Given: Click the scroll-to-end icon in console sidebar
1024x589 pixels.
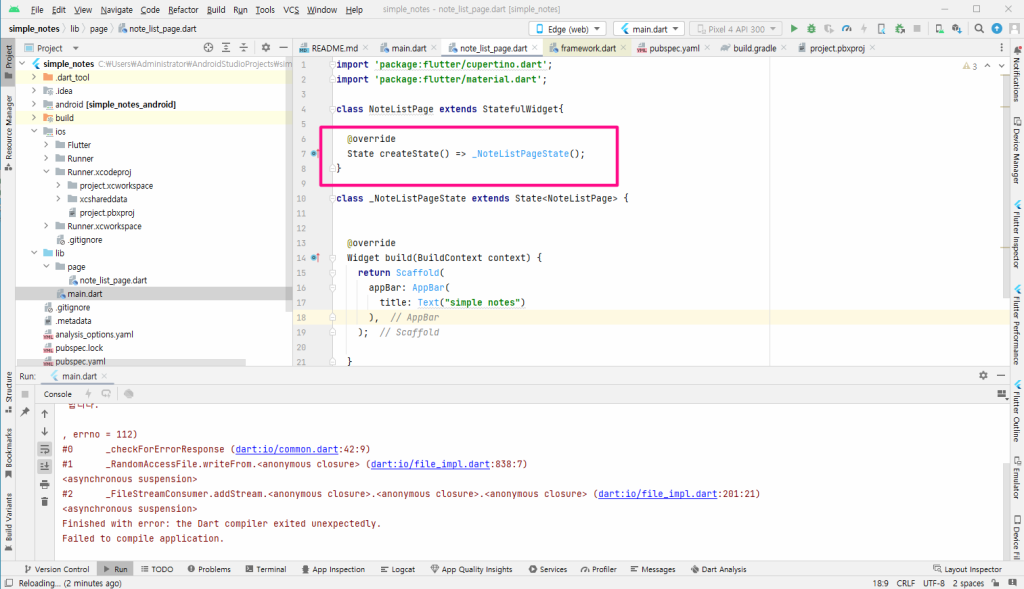Looking at the screenshot, I should (44, 466).
